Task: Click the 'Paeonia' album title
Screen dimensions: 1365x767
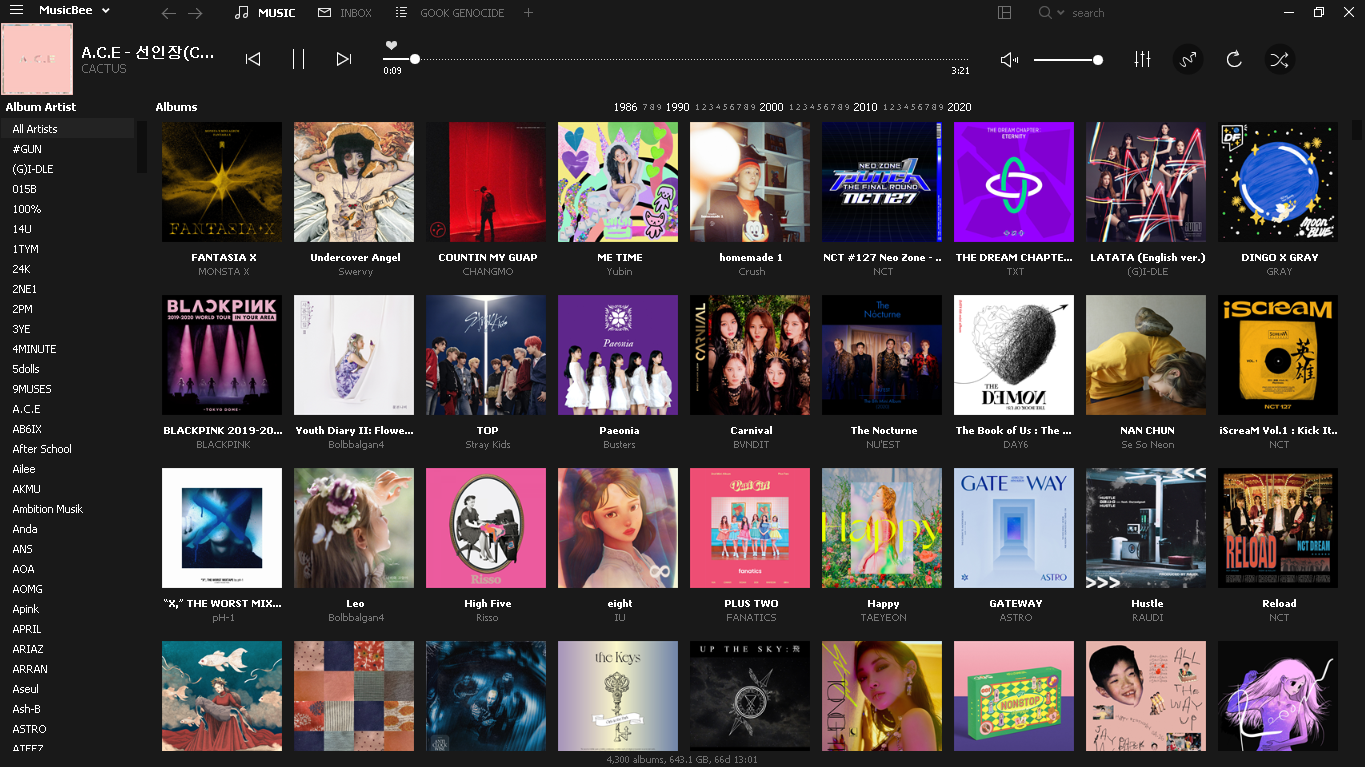Action: pos(619,430)
